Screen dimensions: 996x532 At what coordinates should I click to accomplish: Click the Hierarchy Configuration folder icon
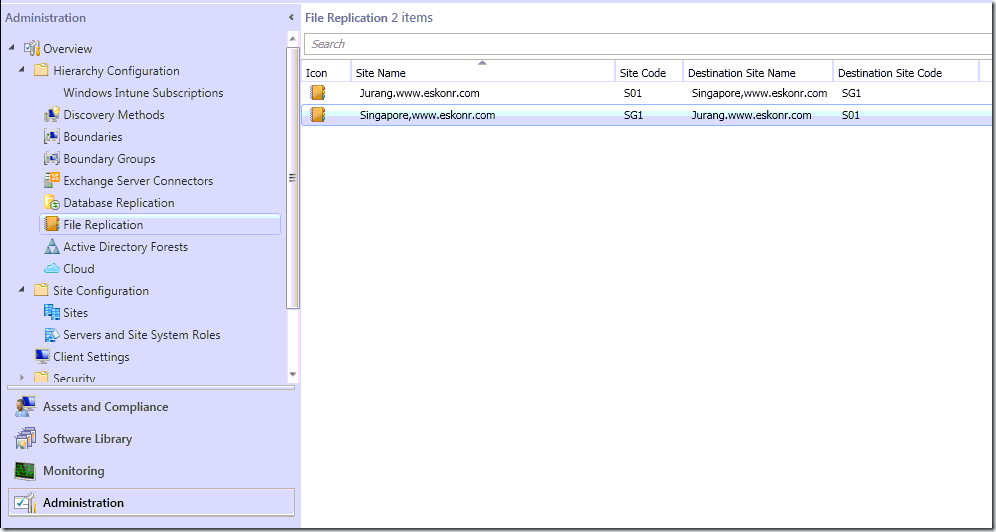[x=41, y=70]
